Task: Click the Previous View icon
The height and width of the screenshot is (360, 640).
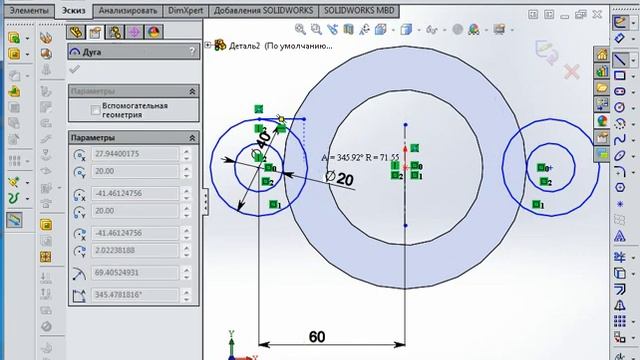Action: pos(333,29)
